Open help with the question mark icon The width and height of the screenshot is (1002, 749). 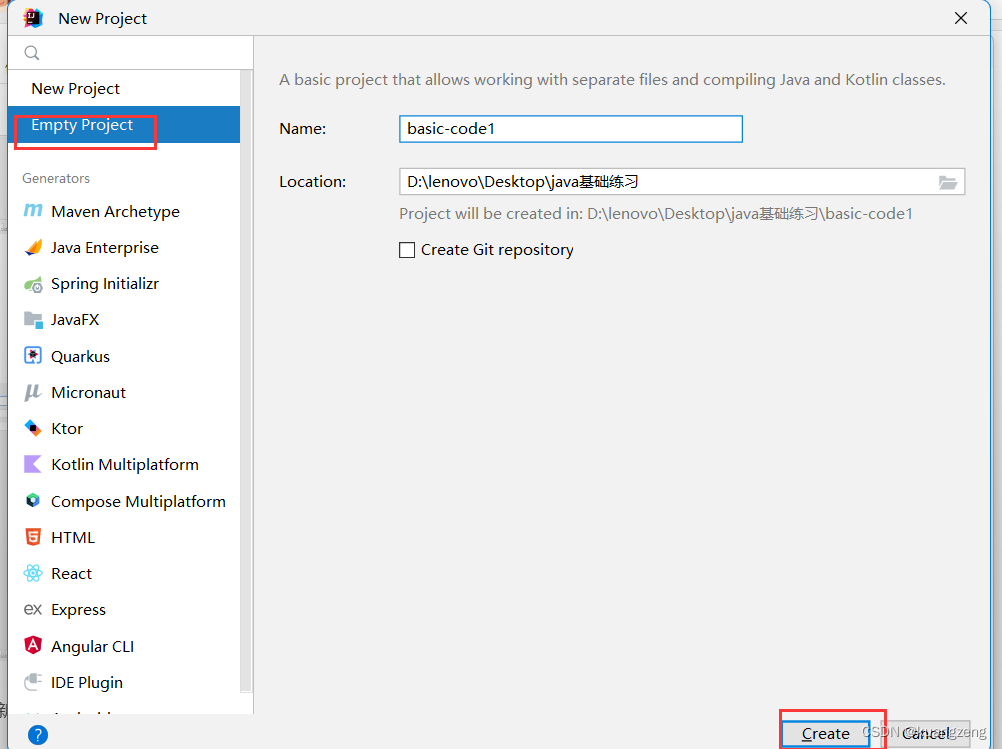38,735
